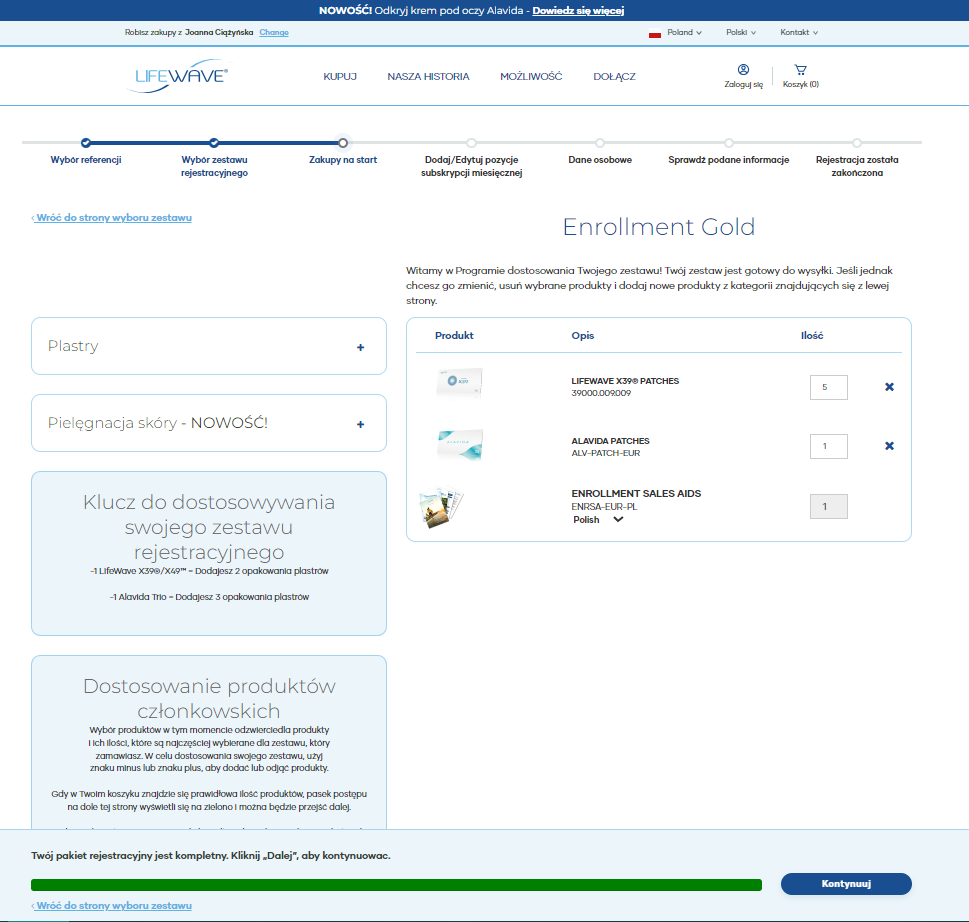This screenshot has width=969, height=922.
Task: Click bottom Wróć do strony wyboru zestawu link
Action: click(x=112, y=905)
